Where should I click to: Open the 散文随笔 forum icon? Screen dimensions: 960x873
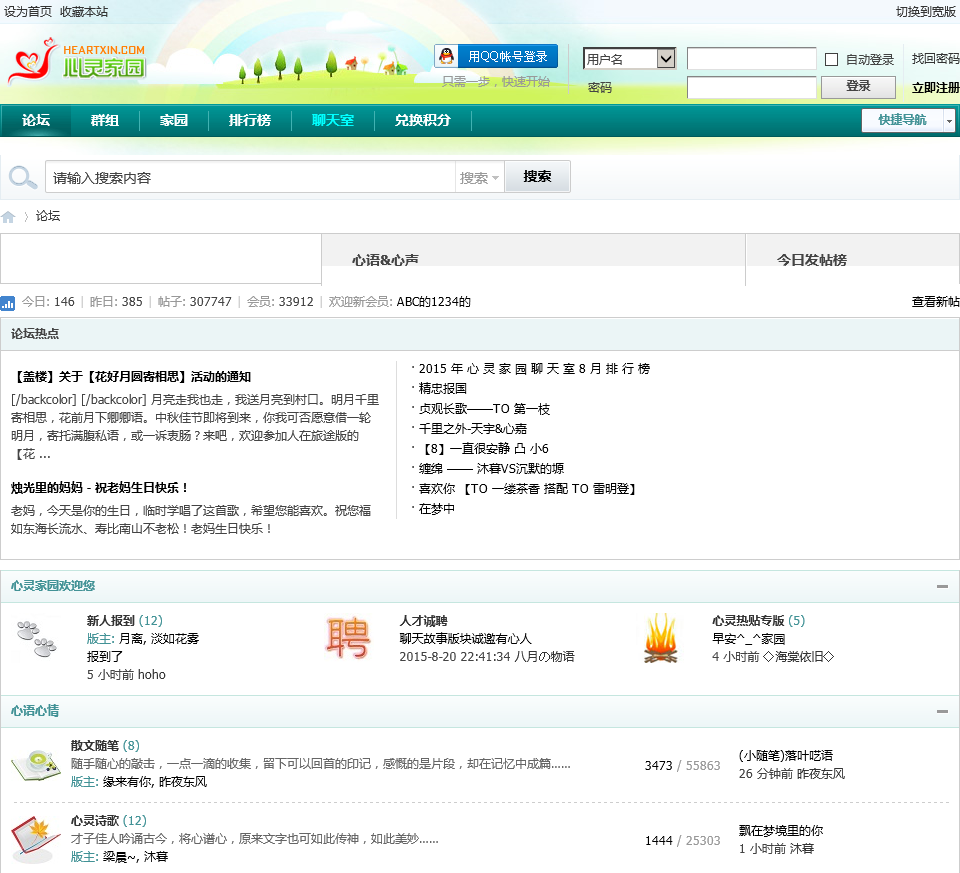coord(34,766)
